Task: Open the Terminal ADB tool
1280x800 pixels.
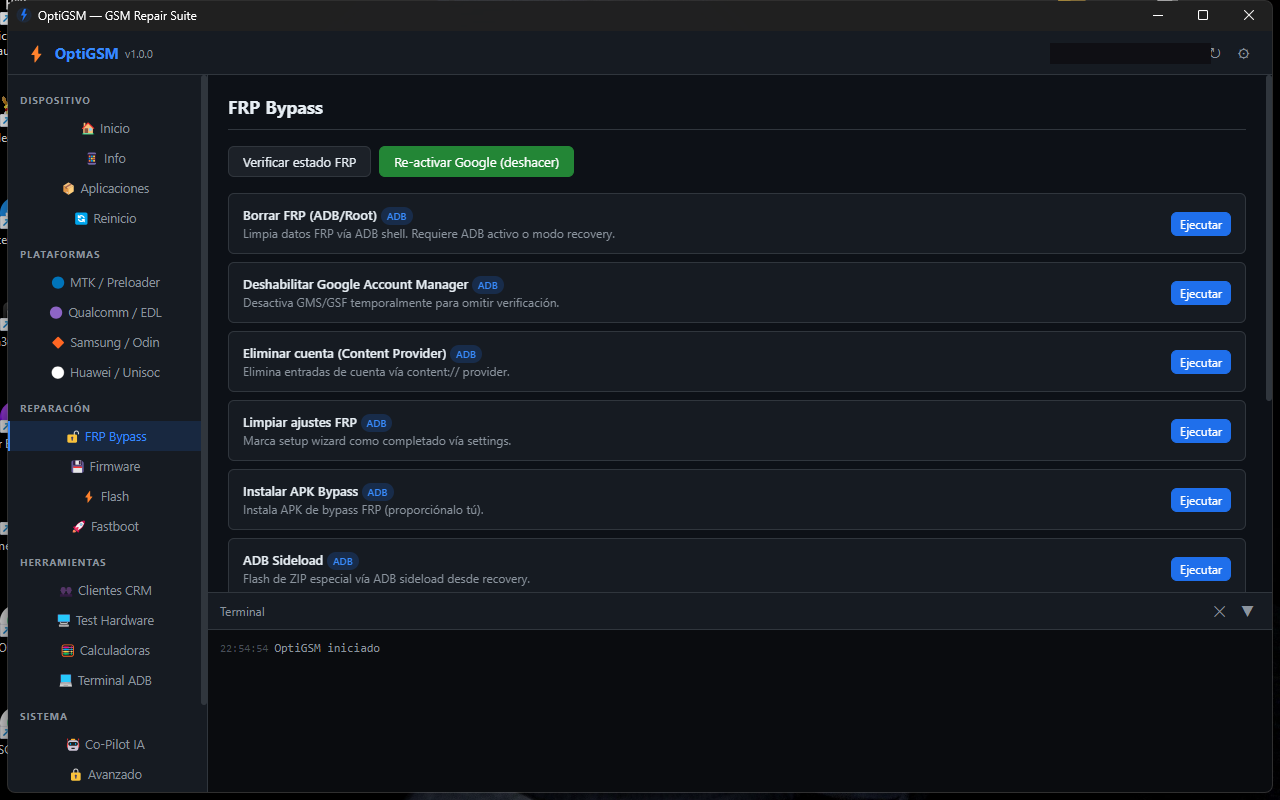Action: tap(105, 681)
